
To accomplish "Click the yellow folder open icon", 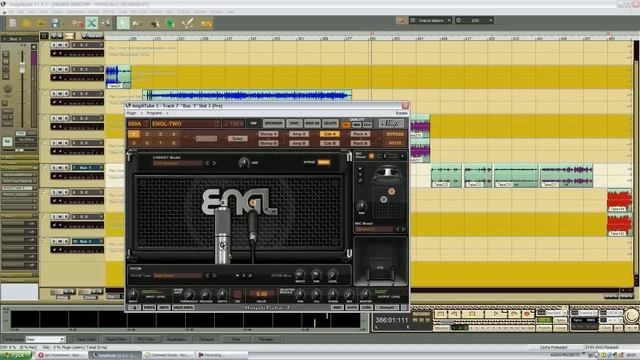I will point(27,23).
